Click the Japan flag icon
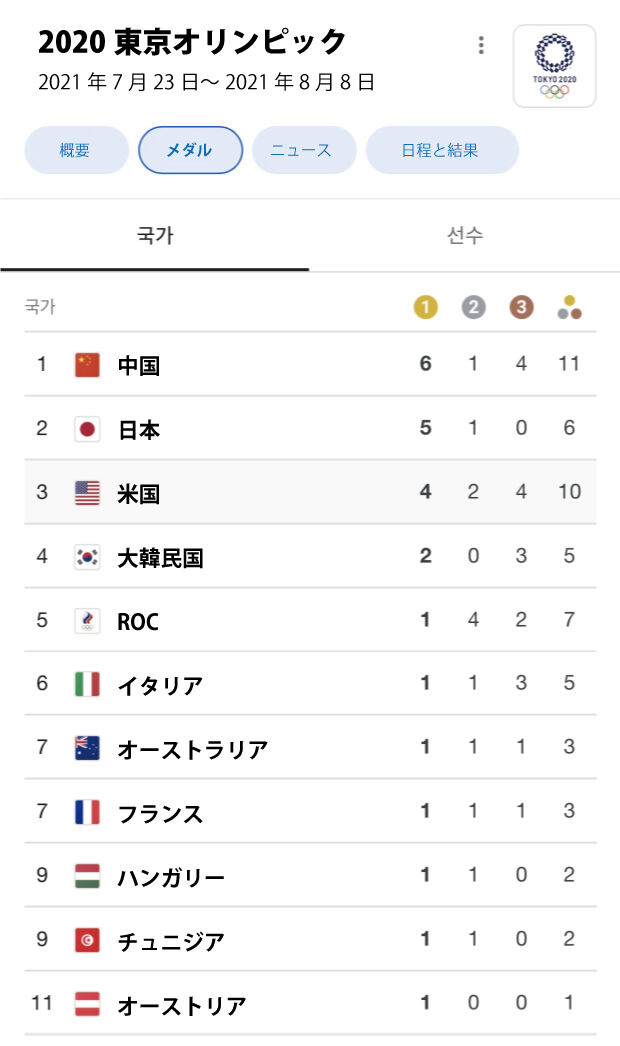This screenshot has height=1046, width=620. click(x=88, y=429)
